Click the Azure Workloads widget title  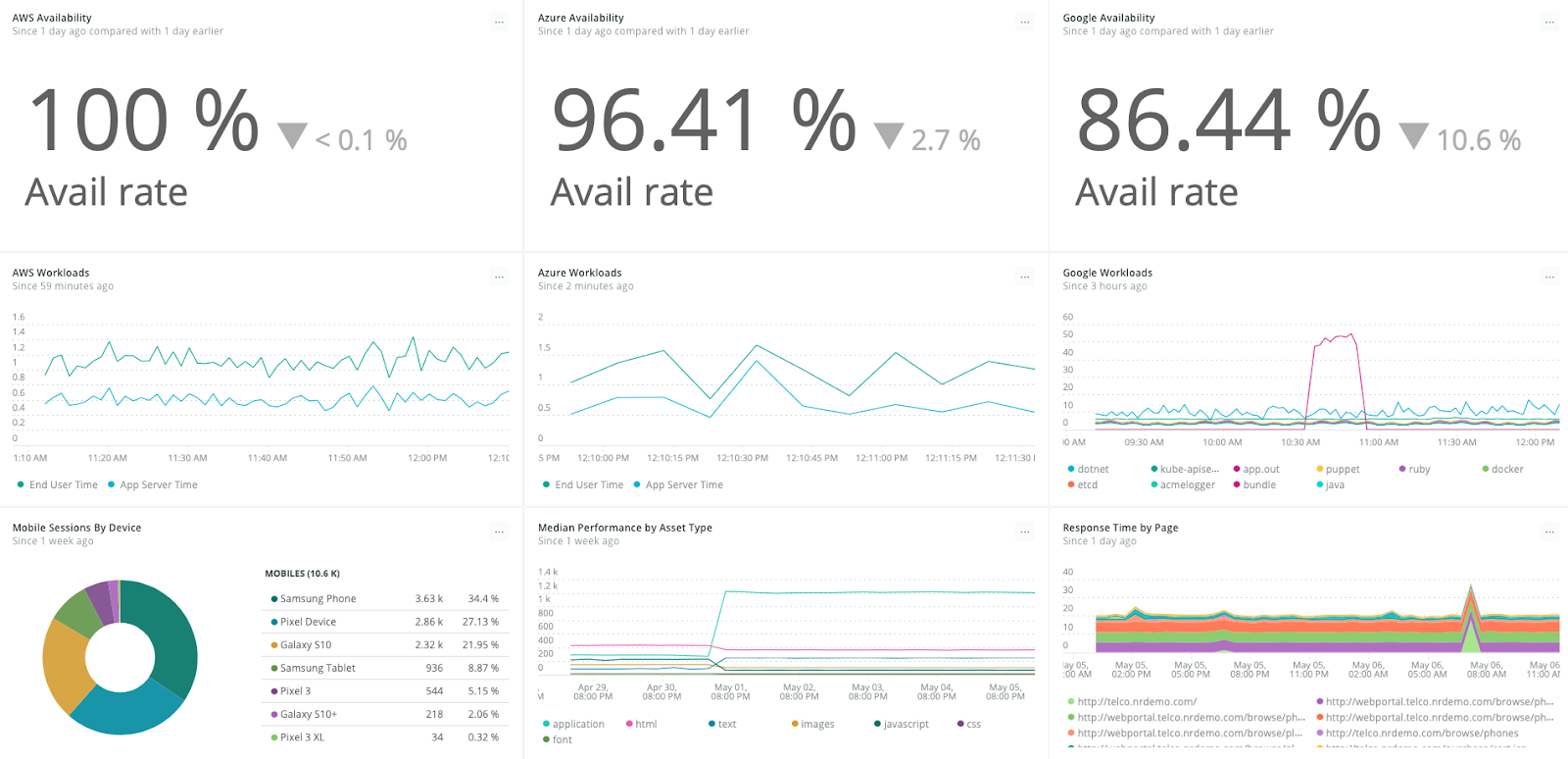(x=579, y=273)
